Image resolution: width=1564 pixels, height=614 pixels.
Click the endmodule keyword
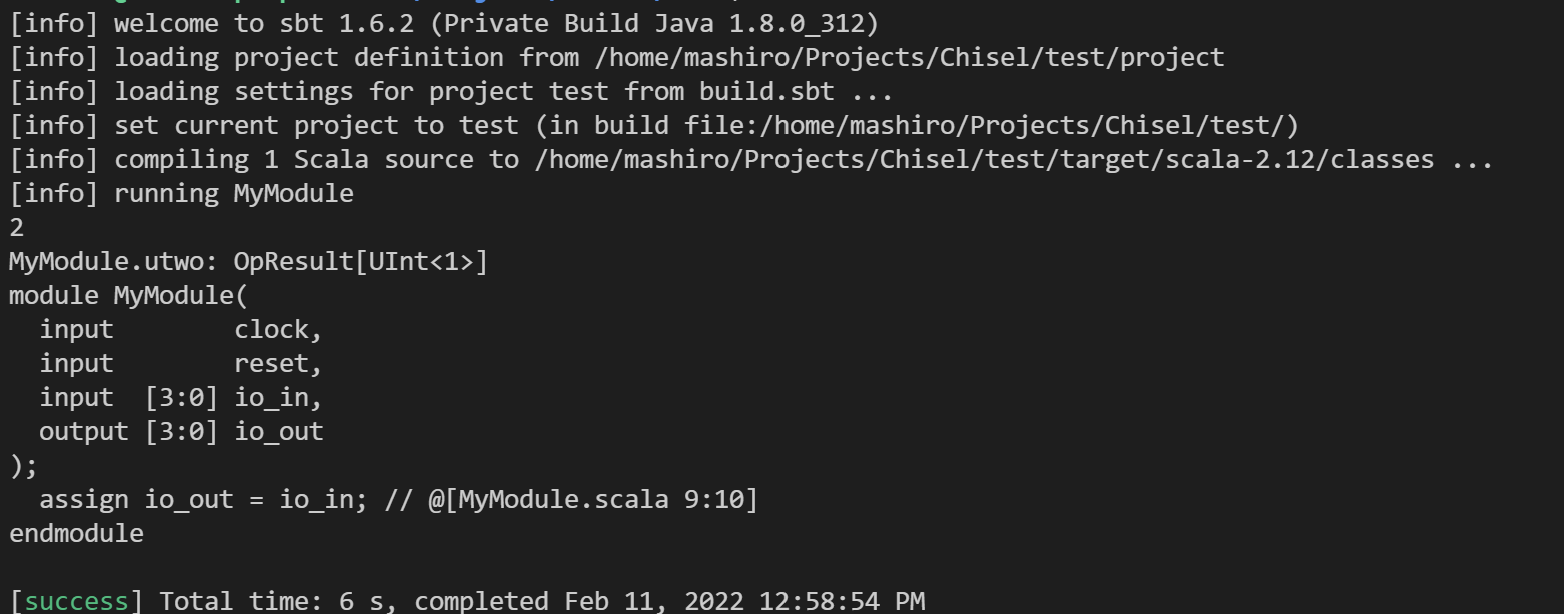[76, 533]
